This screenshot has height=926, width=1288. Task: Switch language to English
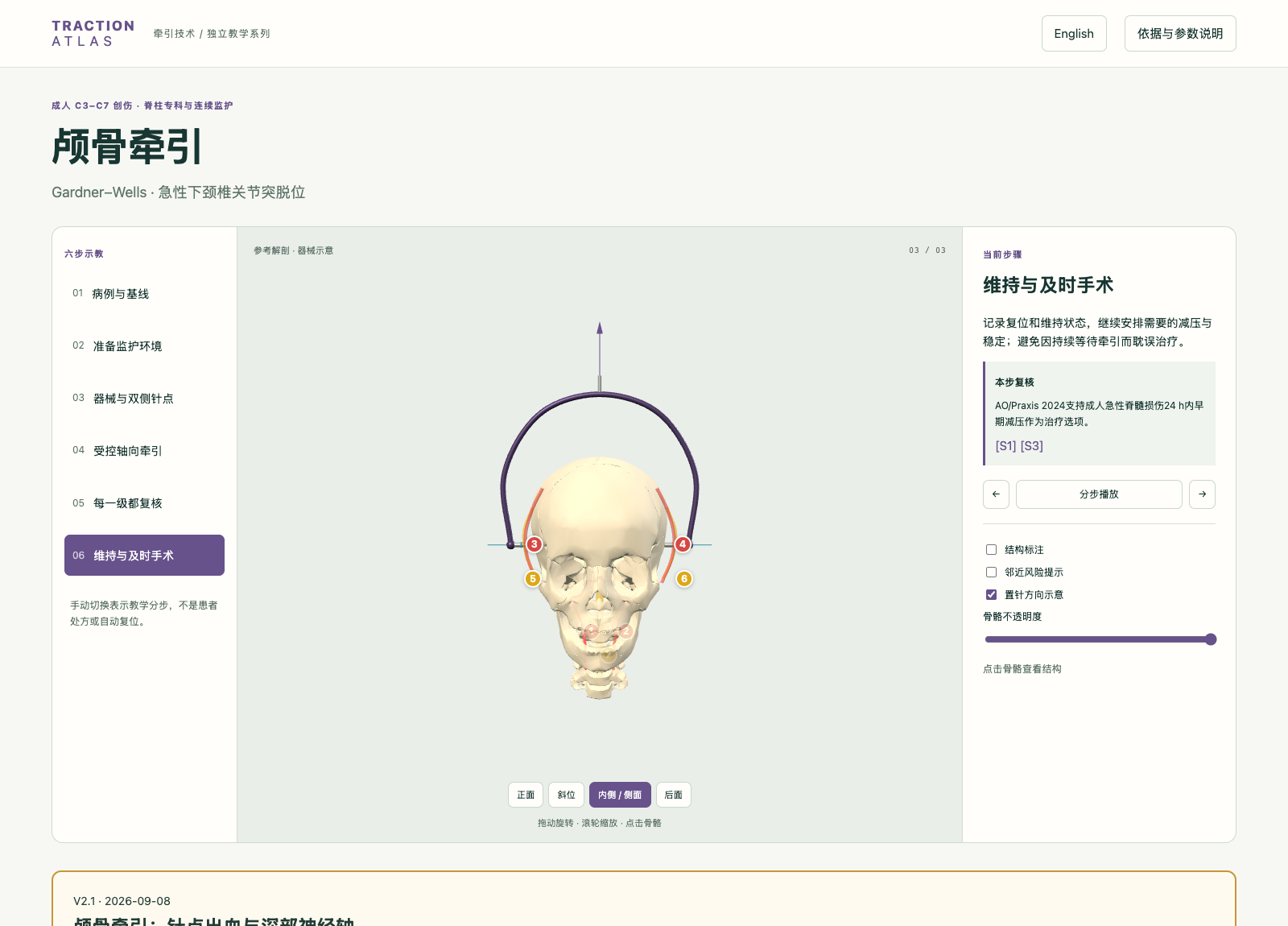pos(1074,34)
